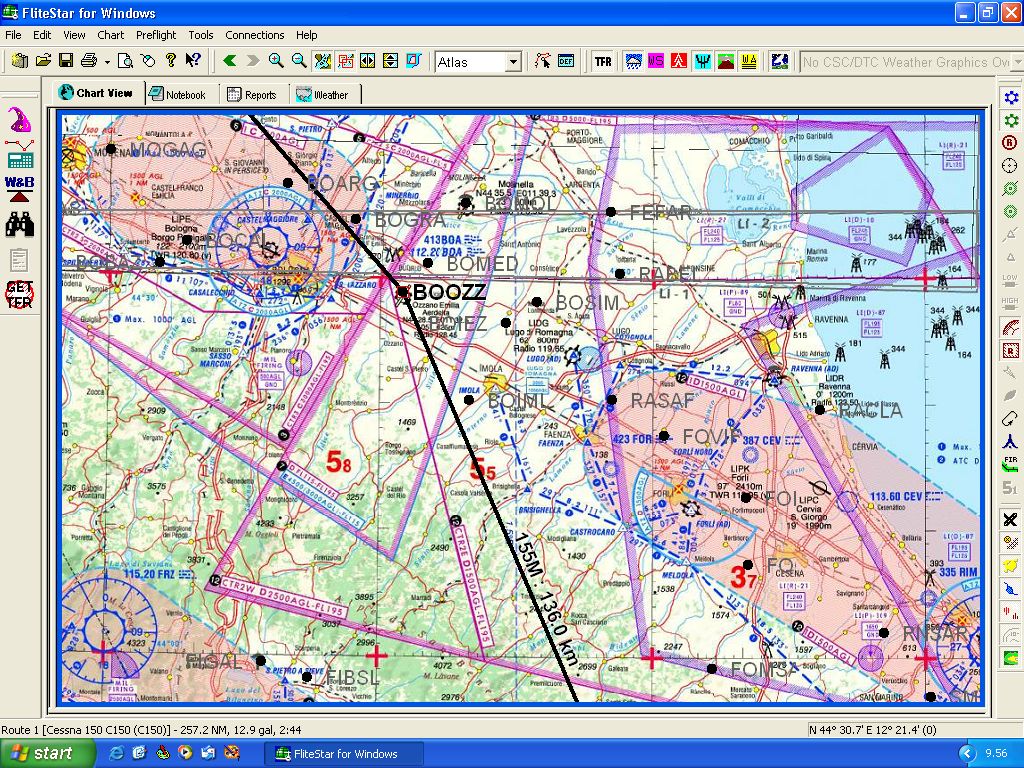Click the zoom in magnifier
The width and height of the screenshot is (1024, 768).
[x=276, y=61]
